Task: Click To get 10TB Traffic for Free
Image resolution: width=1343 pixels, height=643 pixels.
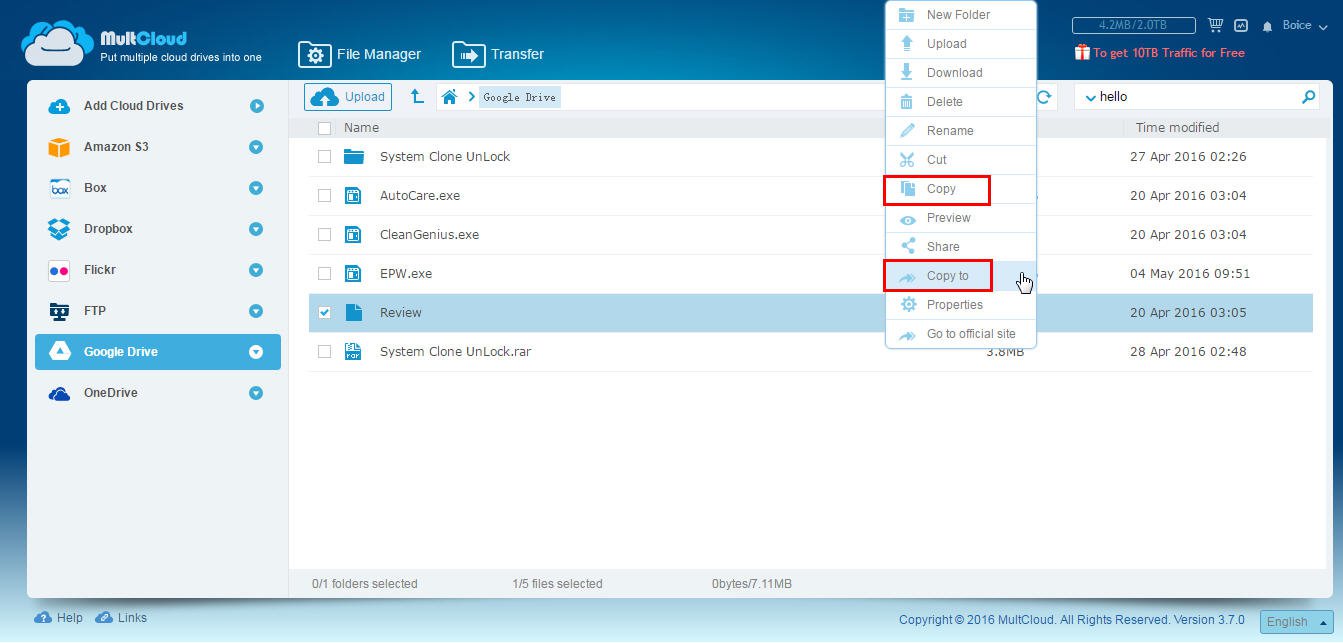Action: 1168,53
